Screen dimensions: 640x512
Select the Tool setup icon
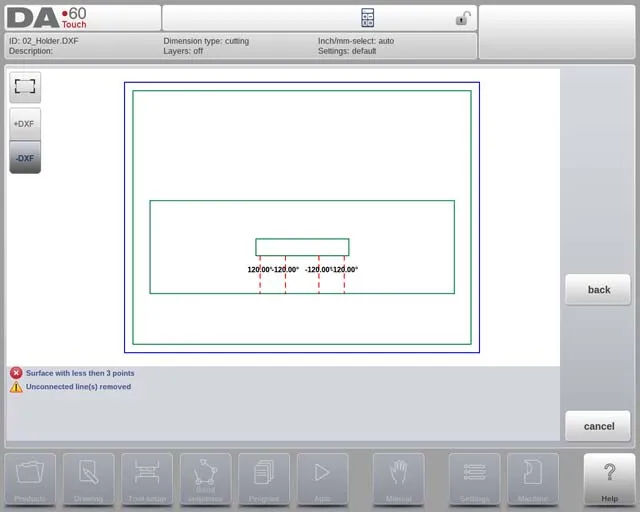click(x=147, y=479)
